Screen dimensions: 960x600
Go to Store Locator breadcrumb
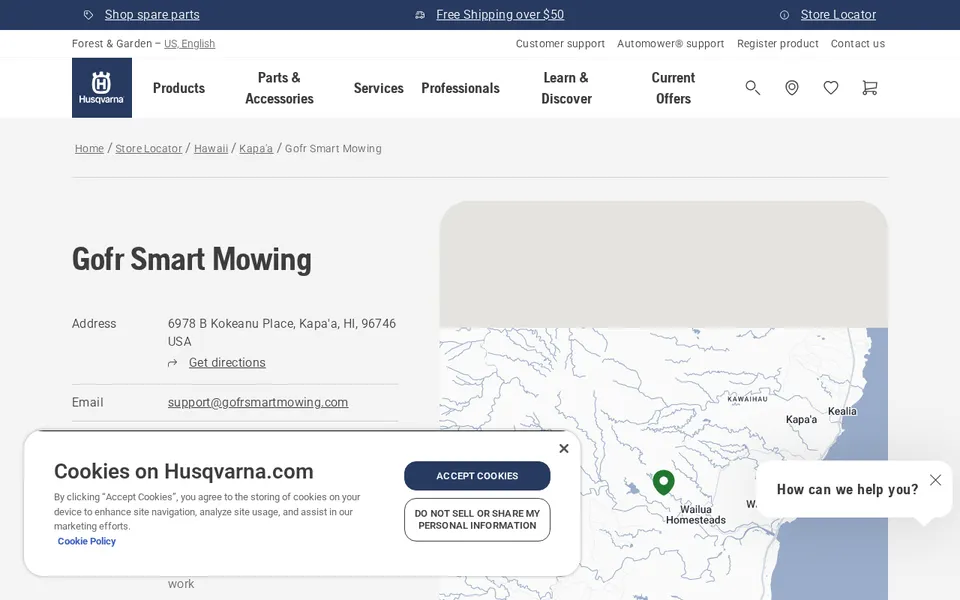149,148
